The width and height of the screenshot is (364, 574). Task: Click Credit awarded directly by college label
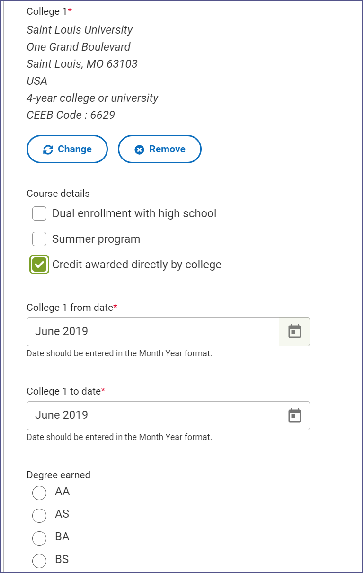[x=137, y=265]
